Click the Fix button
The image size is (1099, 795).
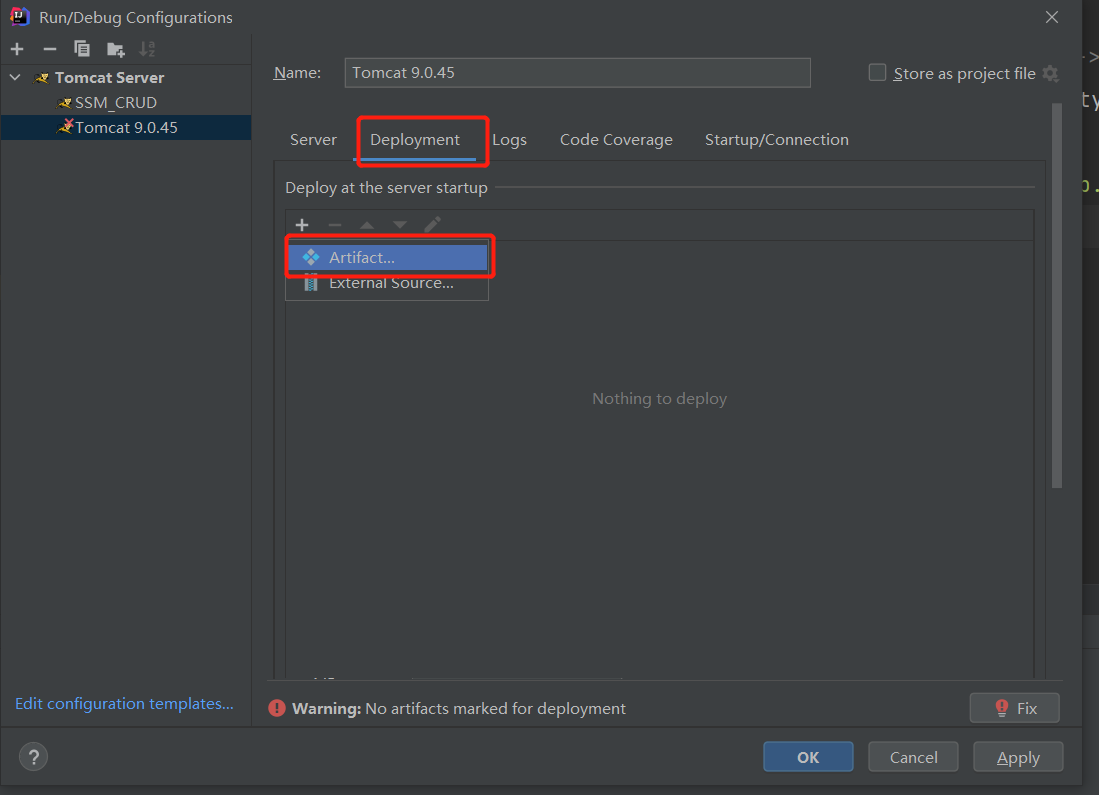click(x=1014, y=708)
